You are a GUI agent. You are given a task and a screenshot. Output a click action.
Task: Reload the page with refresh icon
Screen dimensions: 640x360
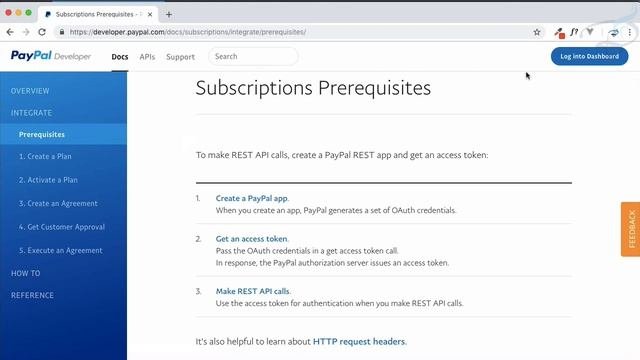42,32
